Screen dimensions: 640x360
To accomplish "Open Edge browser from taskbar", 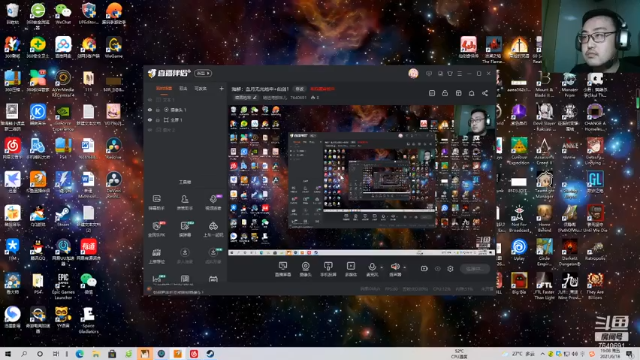I will (80, 354).
